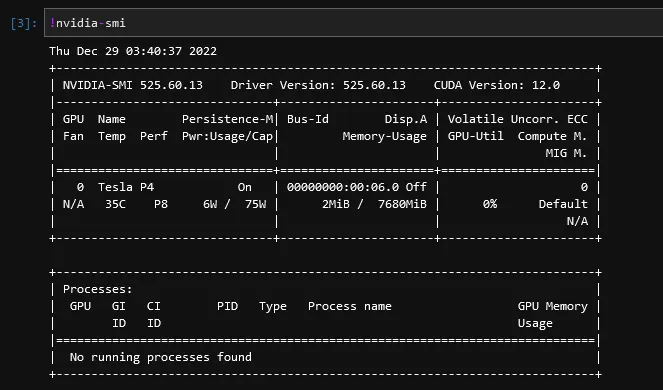Click the Pwr:Usage/Cap header
Image resolution: width=663 pixels, height=390 pixels.
pos(227,136)
